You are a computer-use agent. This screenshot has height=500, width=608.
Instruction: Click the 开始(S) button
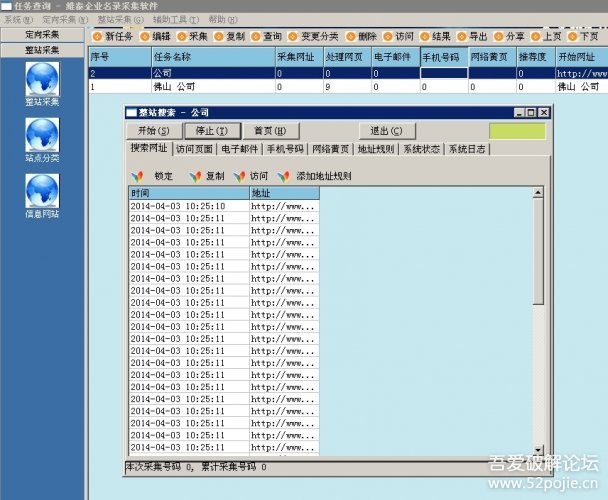pyautogui.click(x=154, y=131)
